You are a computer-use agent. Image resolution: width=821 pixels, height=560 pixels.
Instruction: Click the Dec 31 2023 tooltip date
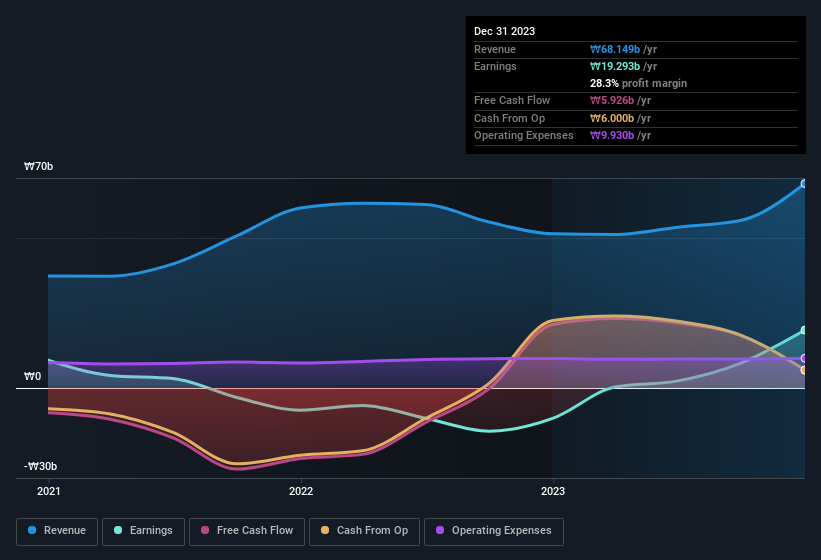click(504, 31)
